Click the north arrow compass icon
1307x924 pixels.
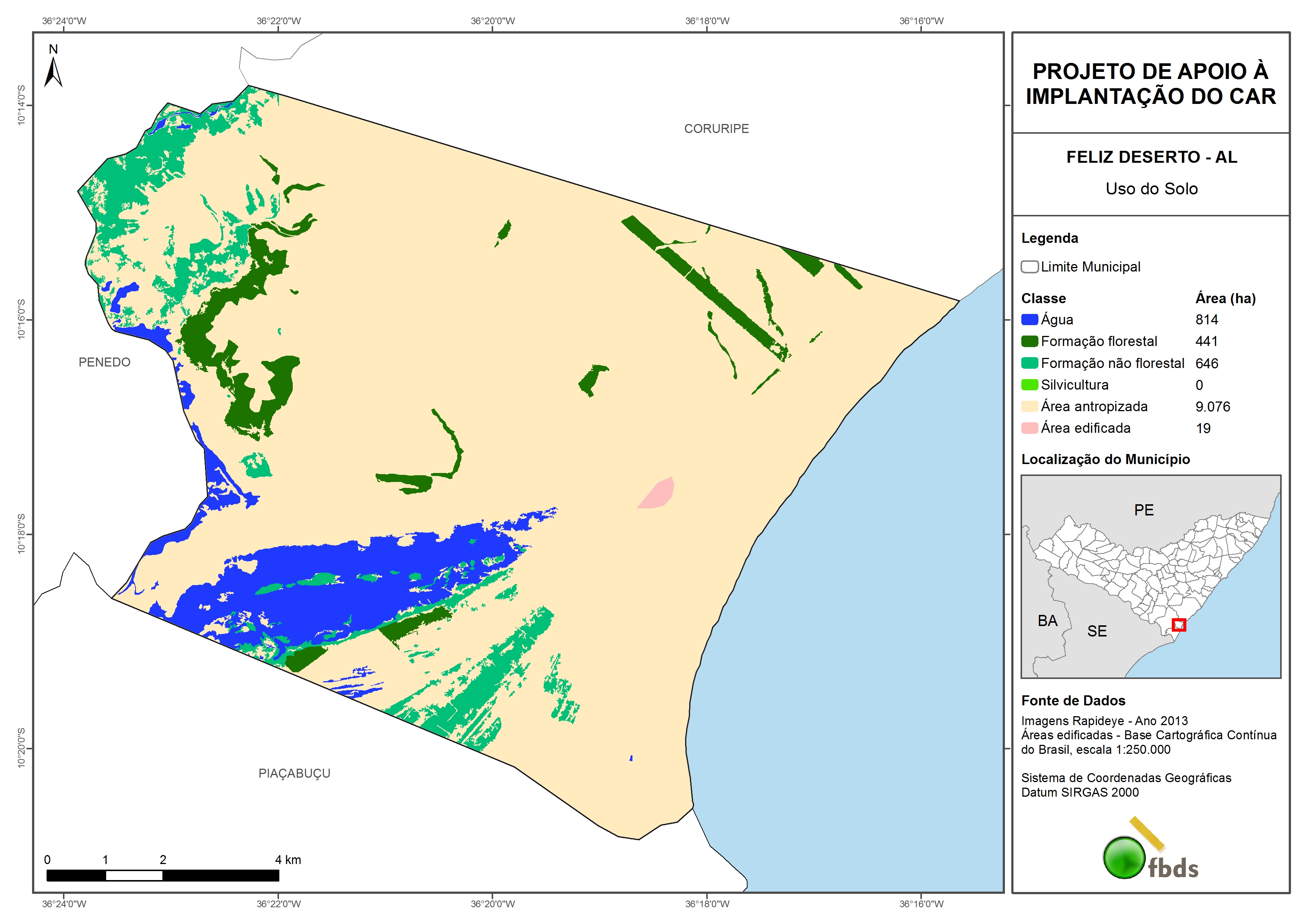(x=53, y=68)
